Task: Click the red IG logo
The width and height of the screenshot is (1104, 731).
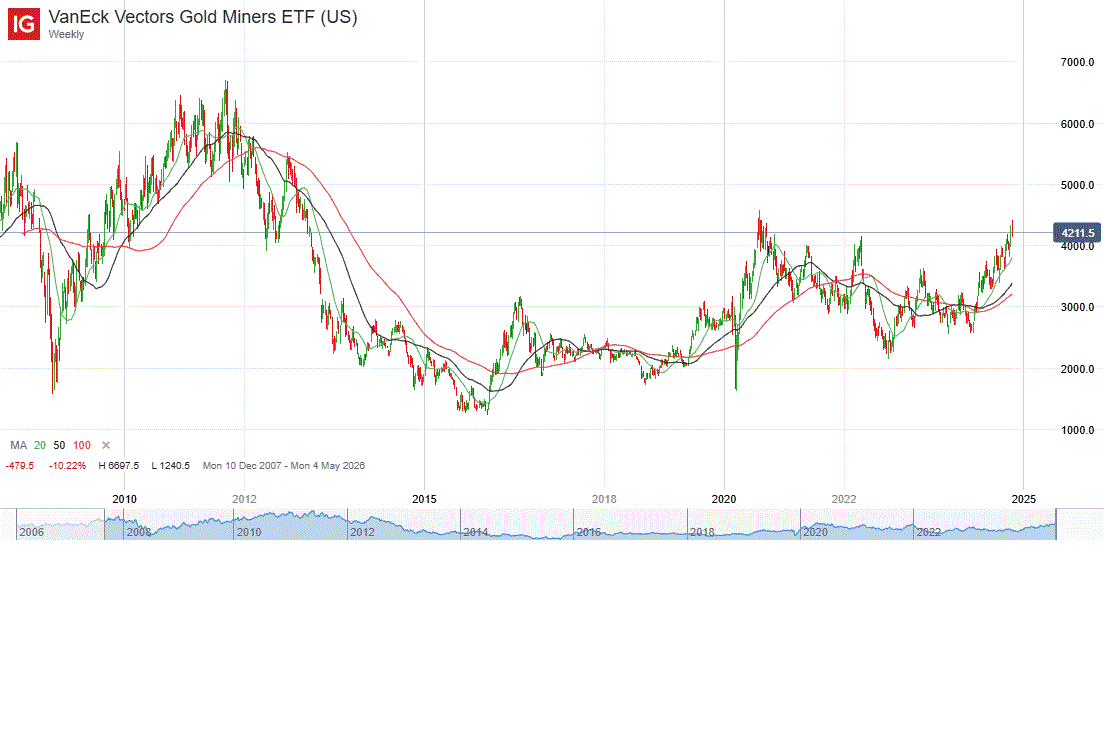Action: click(24, 24)
